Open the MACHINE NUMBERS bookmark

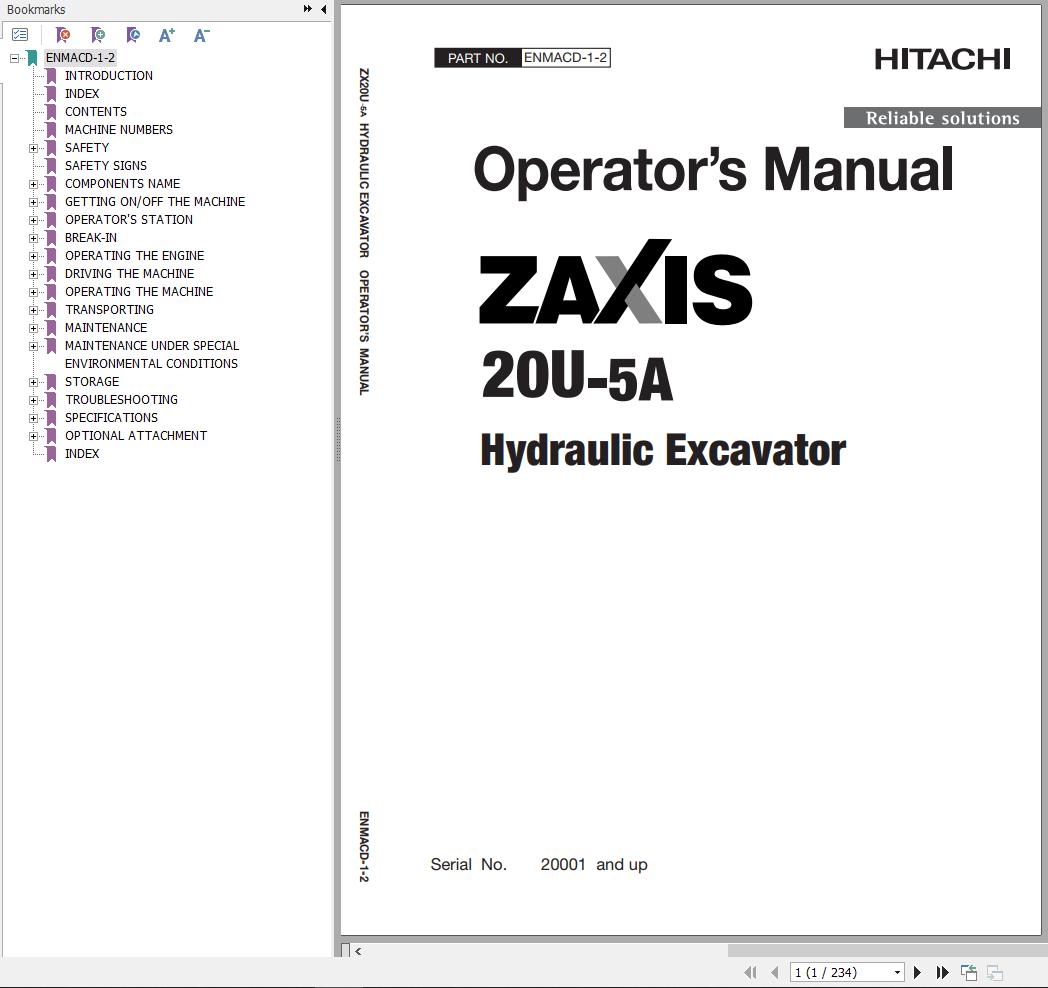118,130
